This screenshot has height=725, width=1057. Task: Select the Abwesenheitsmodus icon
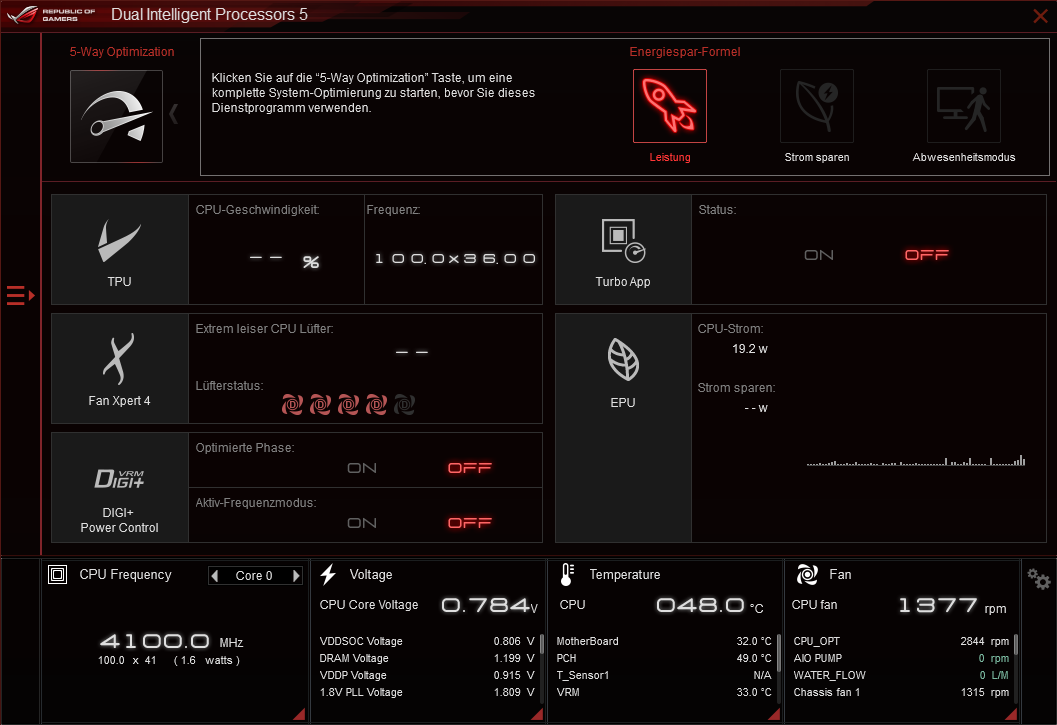(x=963, y=106)
